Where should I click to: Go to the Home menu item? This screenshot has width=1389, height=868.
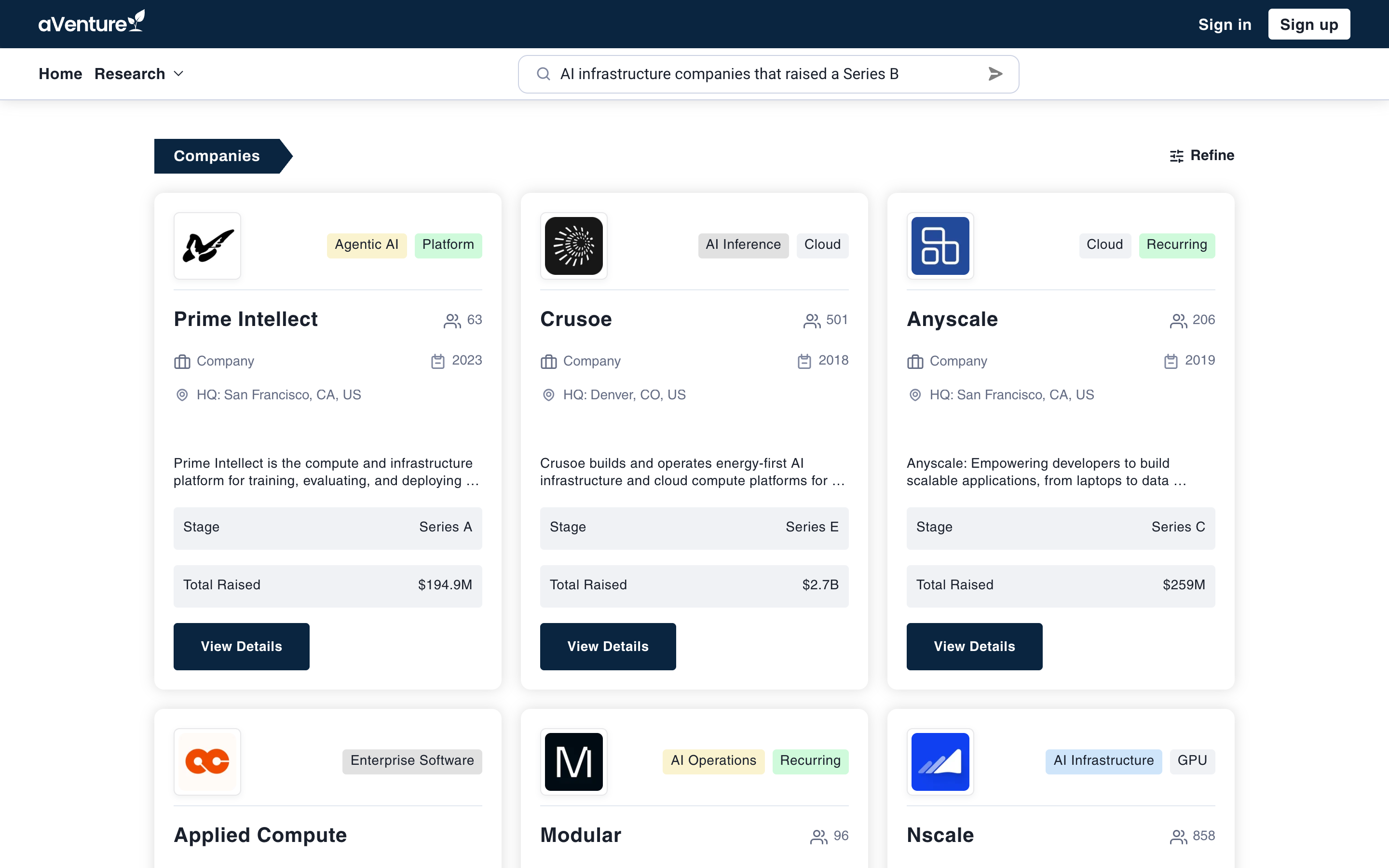(x=60, y=74)
